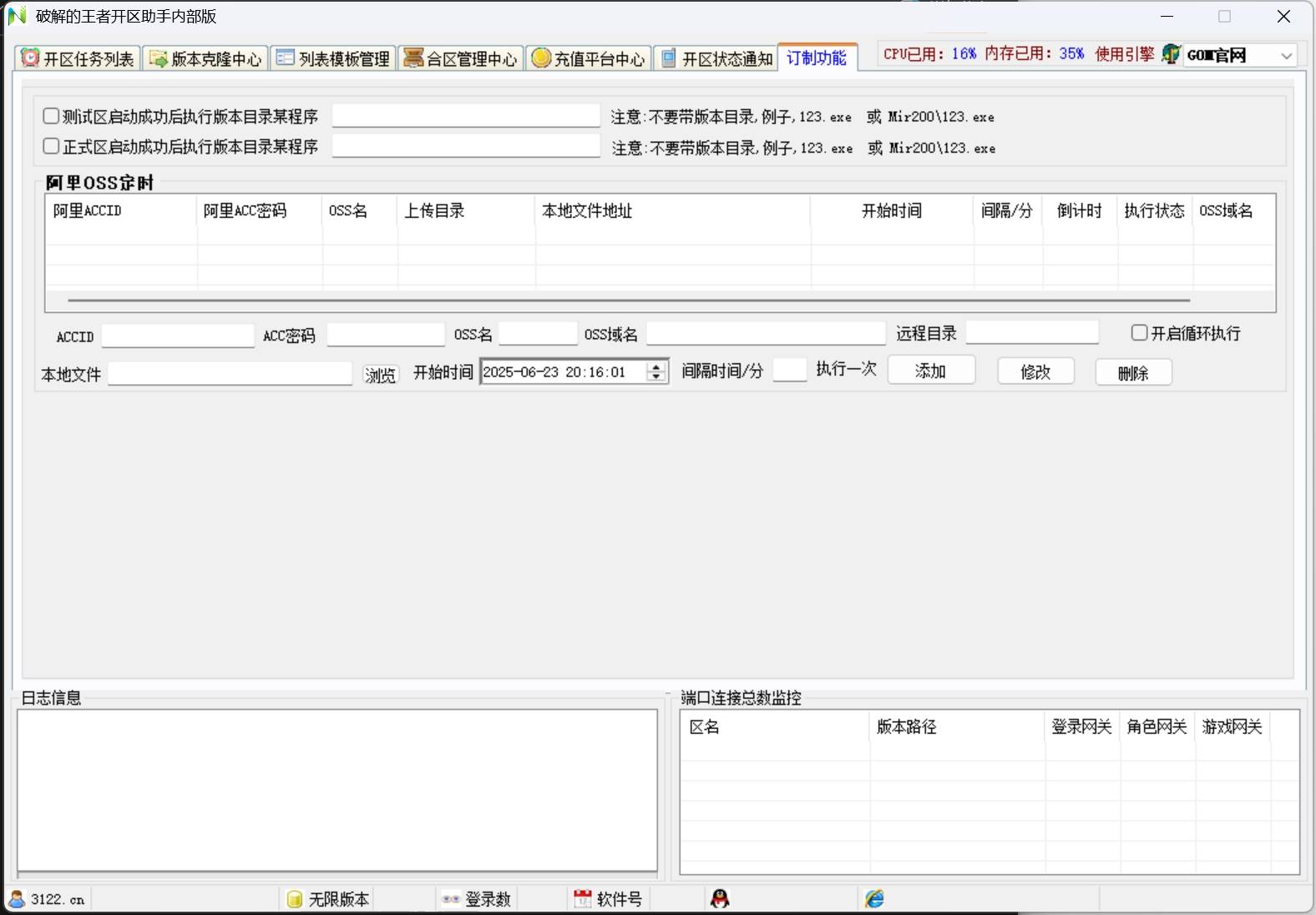
Task: Click the 软件号 calendar icon
Action: 583,898
